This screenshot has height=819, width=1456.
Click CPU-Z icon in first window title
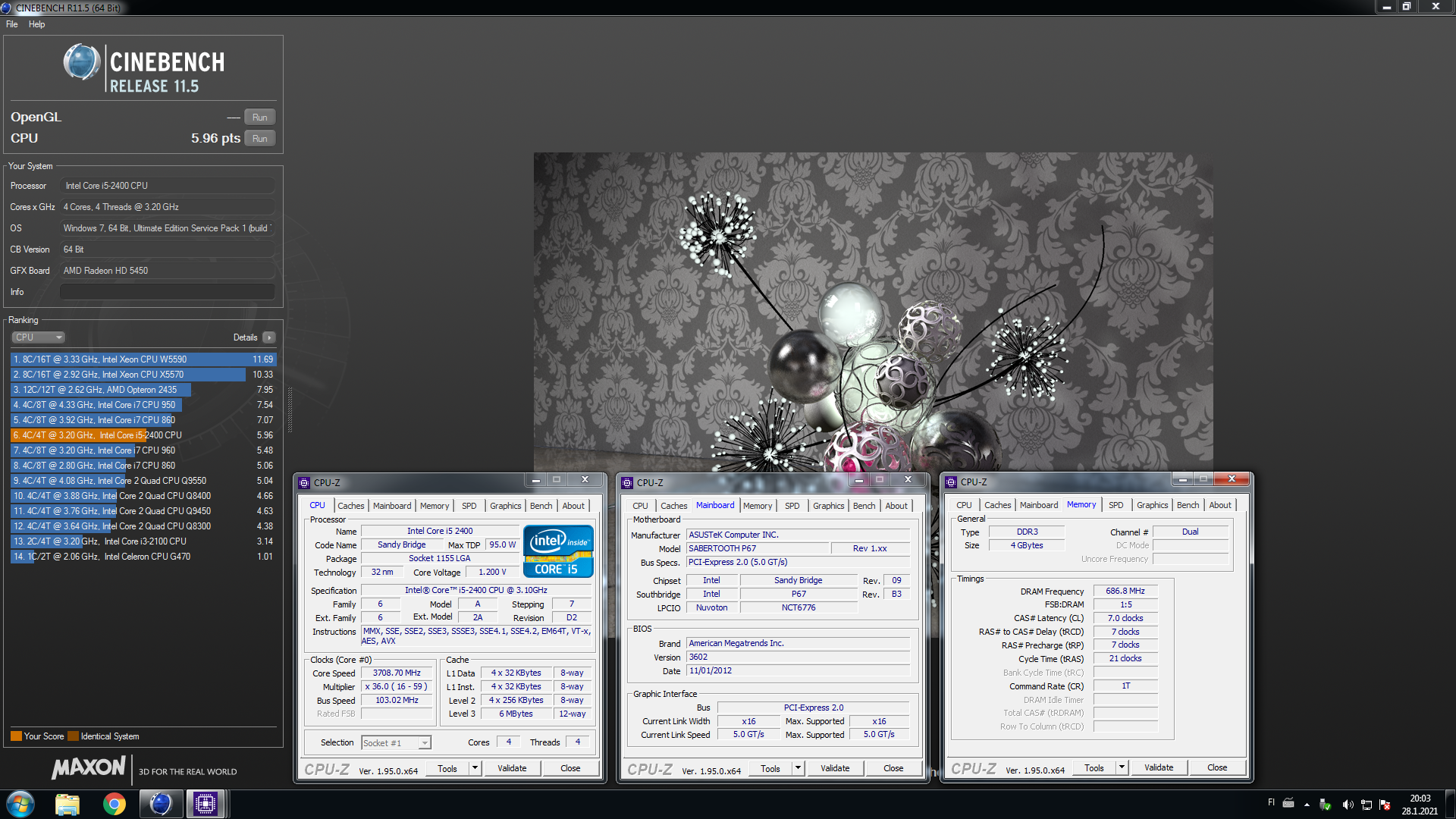(x=304, y=482)
